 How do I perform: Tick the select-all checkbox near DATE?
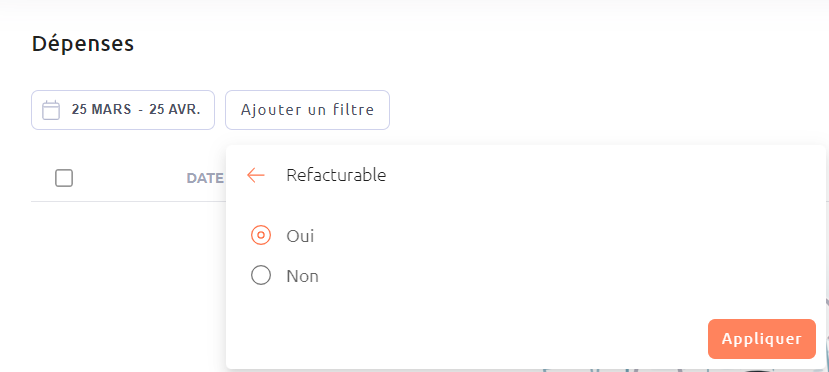coord(64,178)
